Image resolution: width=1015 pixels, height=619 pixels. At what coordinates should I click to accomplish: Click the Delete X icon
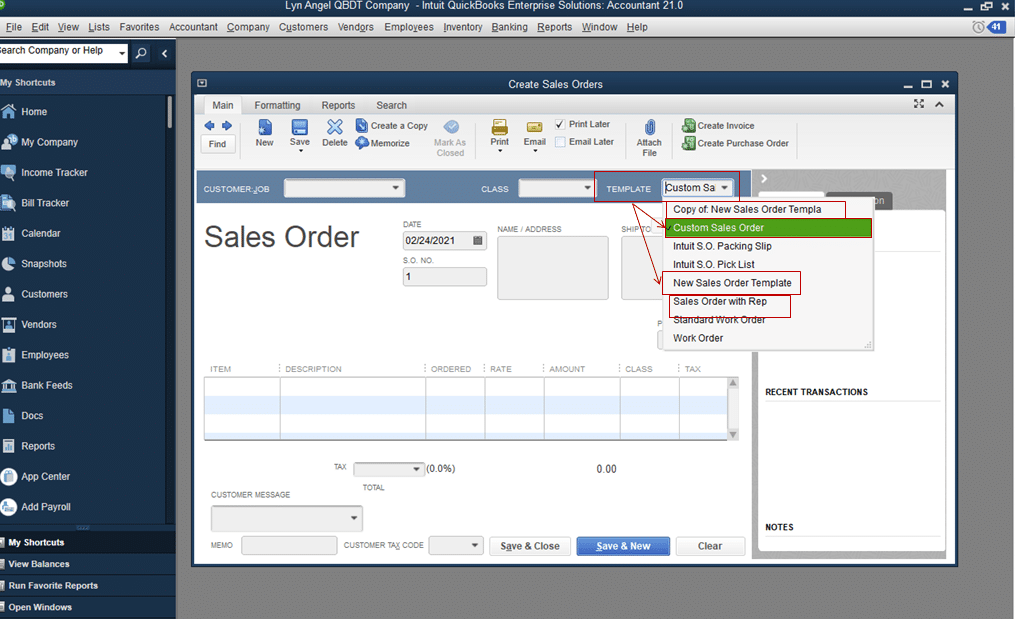click(335, 127)
